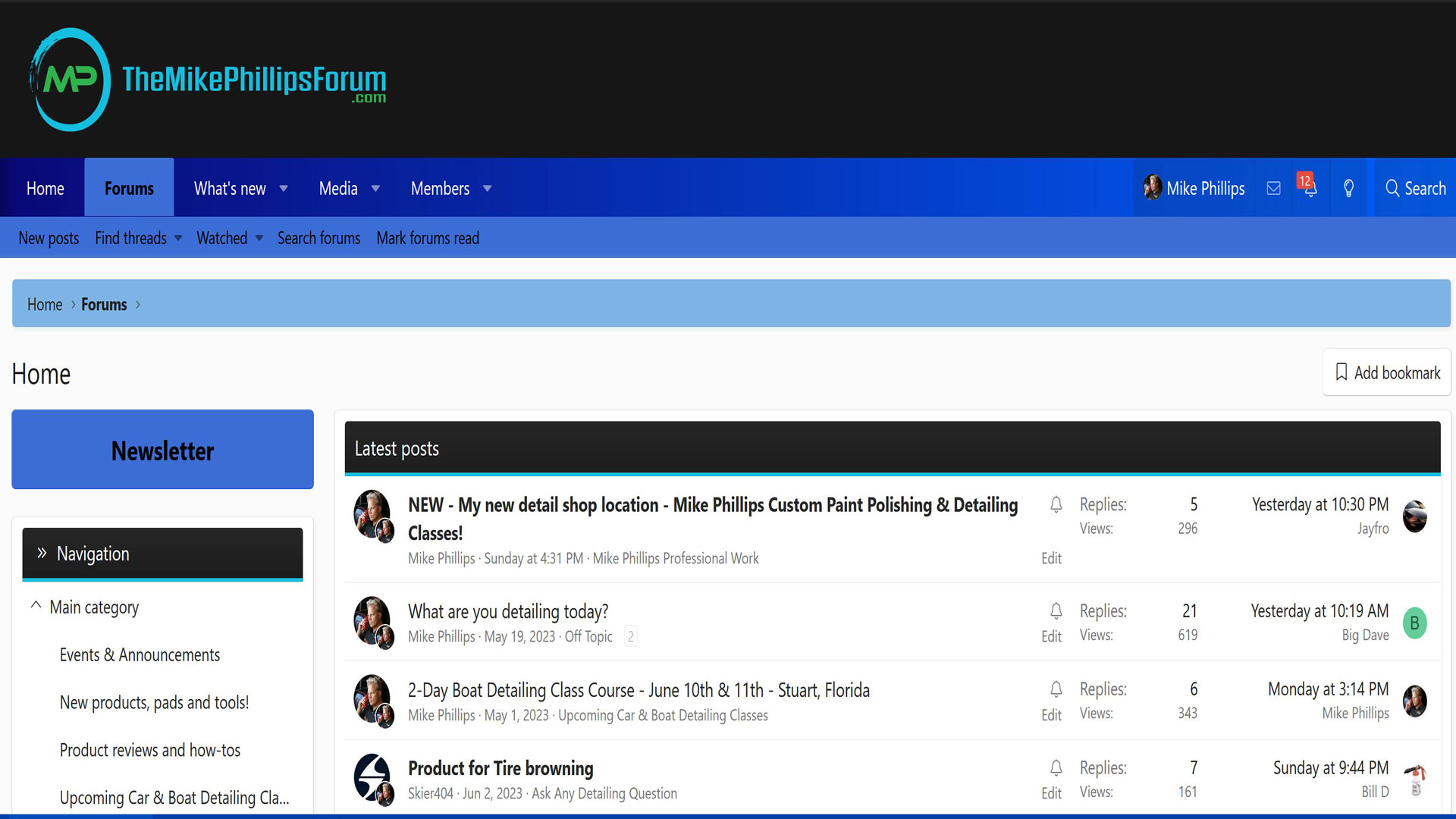Click Bill D's avatar thumbnail
The width and height of the screenshot is (1456, 819).
coord(1414,780)
